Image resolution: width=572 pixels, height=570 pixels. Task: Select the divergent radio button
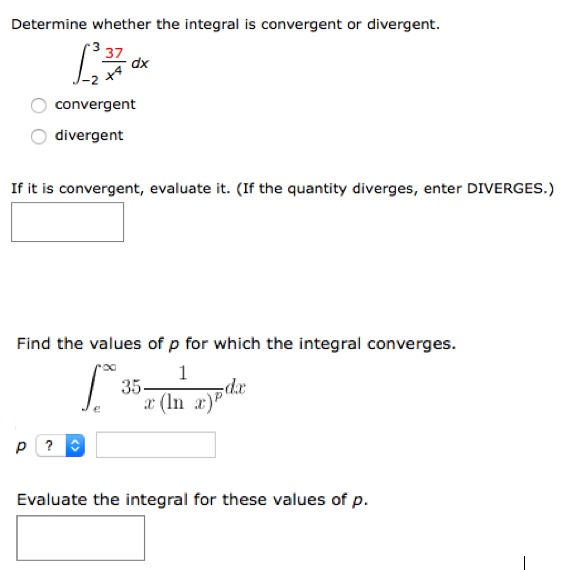coord(39,136)
